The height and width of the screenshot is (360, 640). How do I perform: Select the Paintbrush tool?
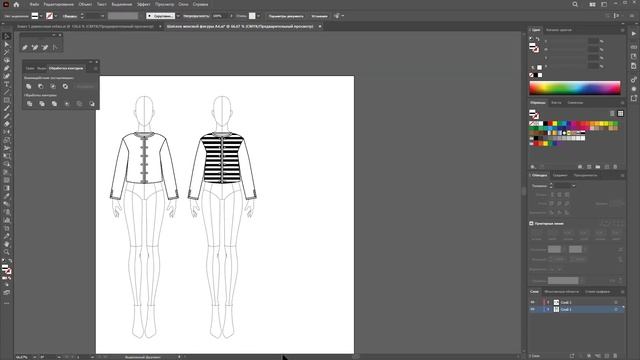tap(7, 108)
